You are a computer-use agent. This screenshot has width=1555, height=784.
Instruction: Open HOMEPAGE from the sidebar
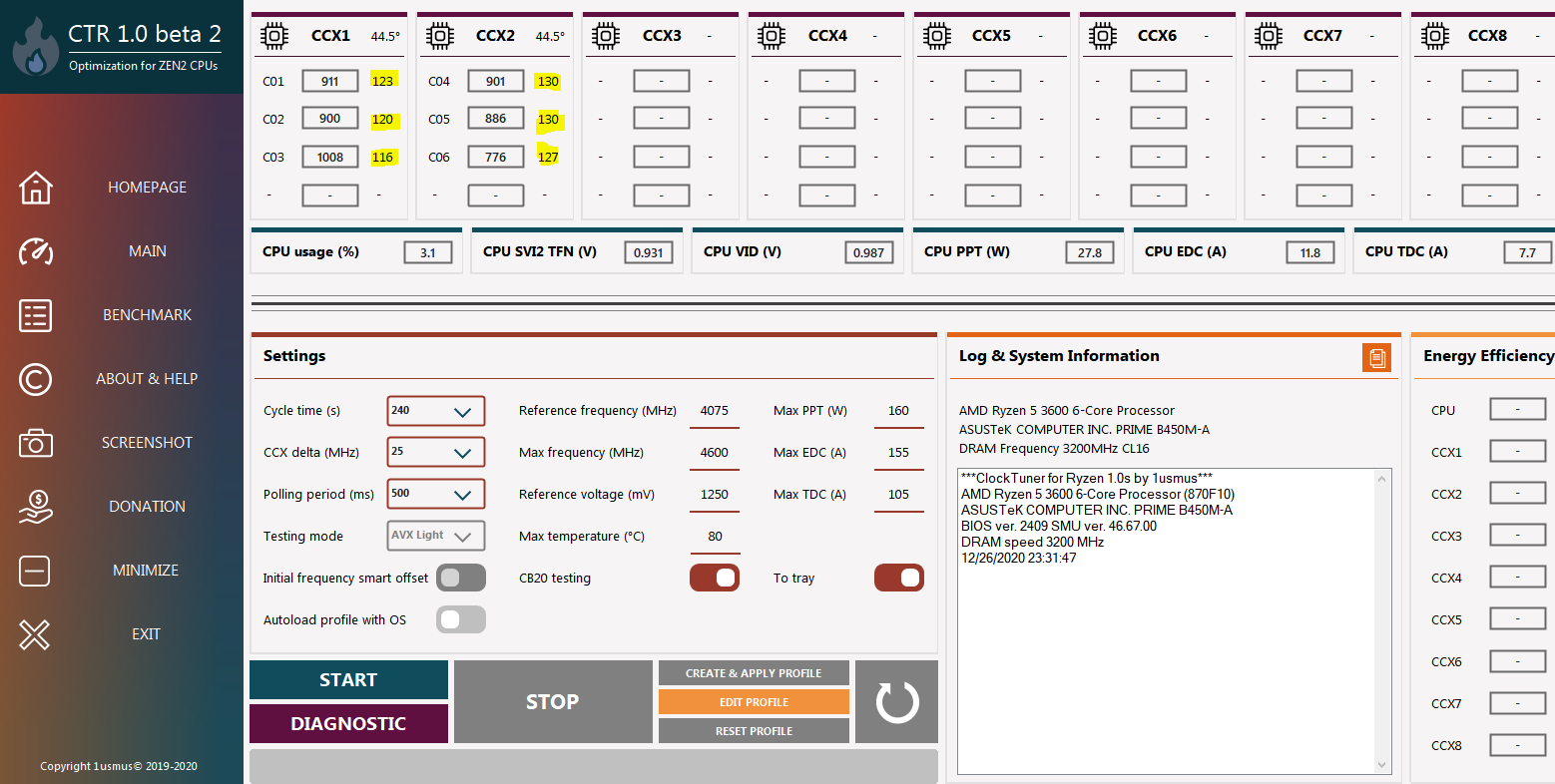click(x=147, y=188)
